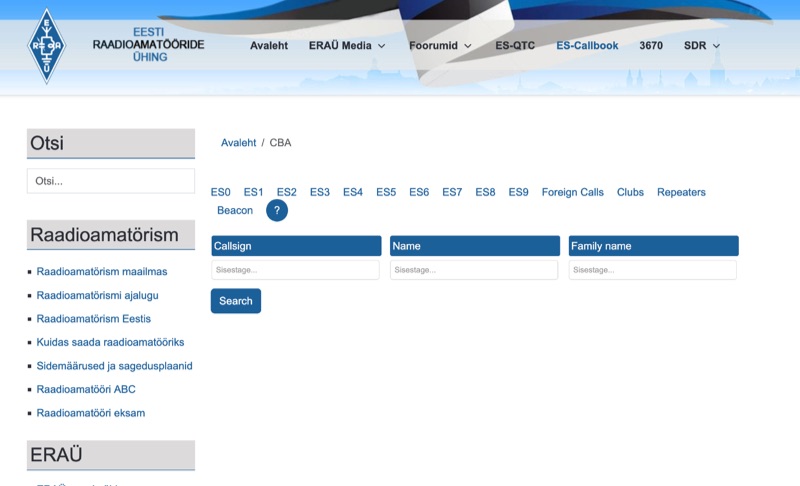Click the Avaleht breadcrumb link

click(238, 143)
